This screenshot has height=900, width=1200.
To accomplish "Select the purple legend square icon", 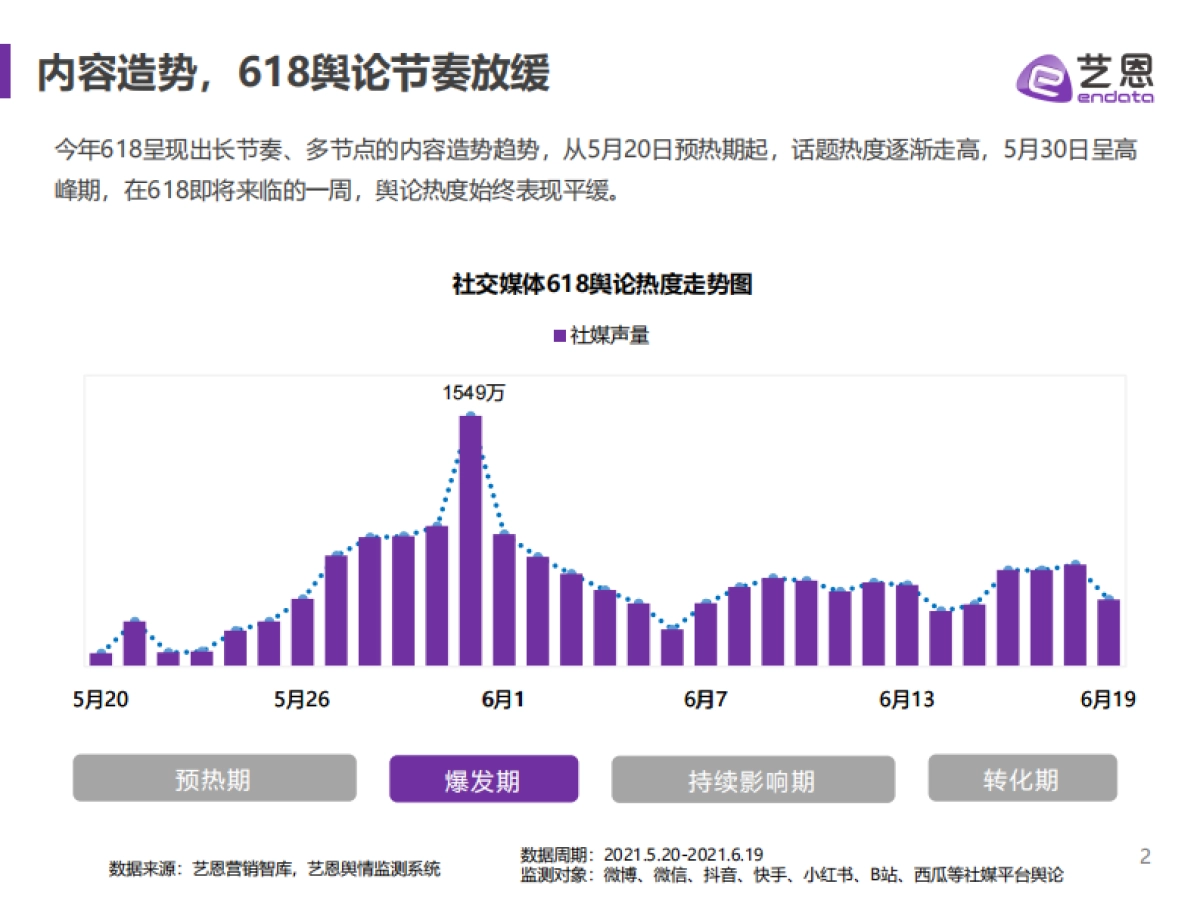I will click(559, 334).
